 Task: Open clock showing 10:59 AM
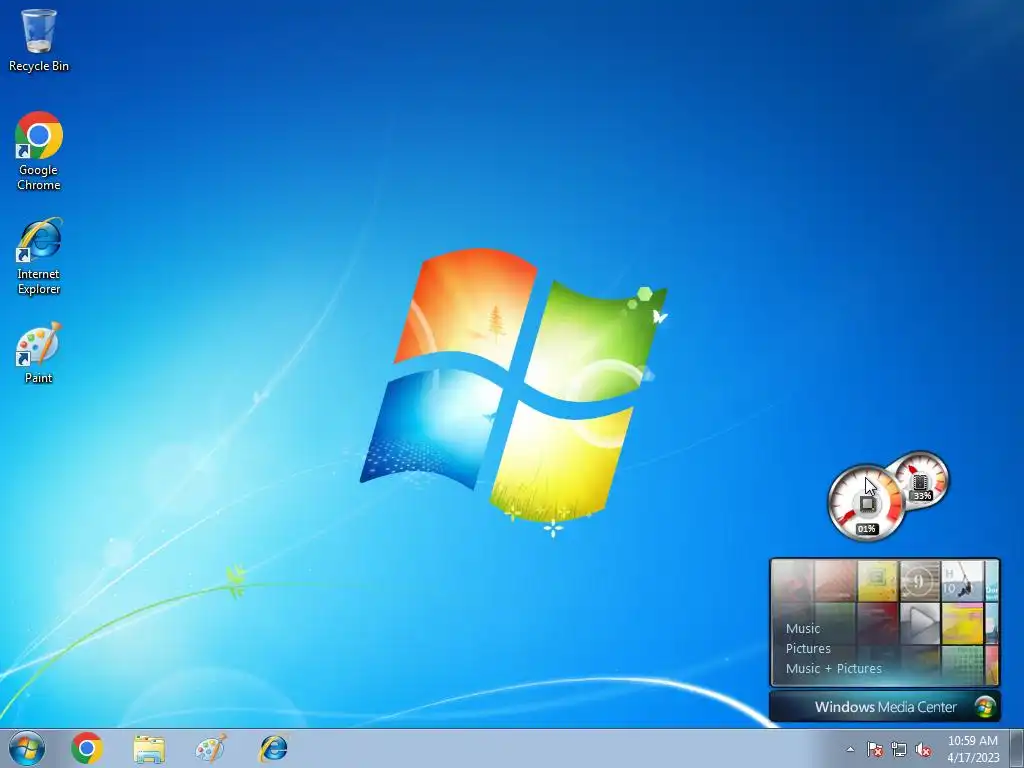[973, 748]
